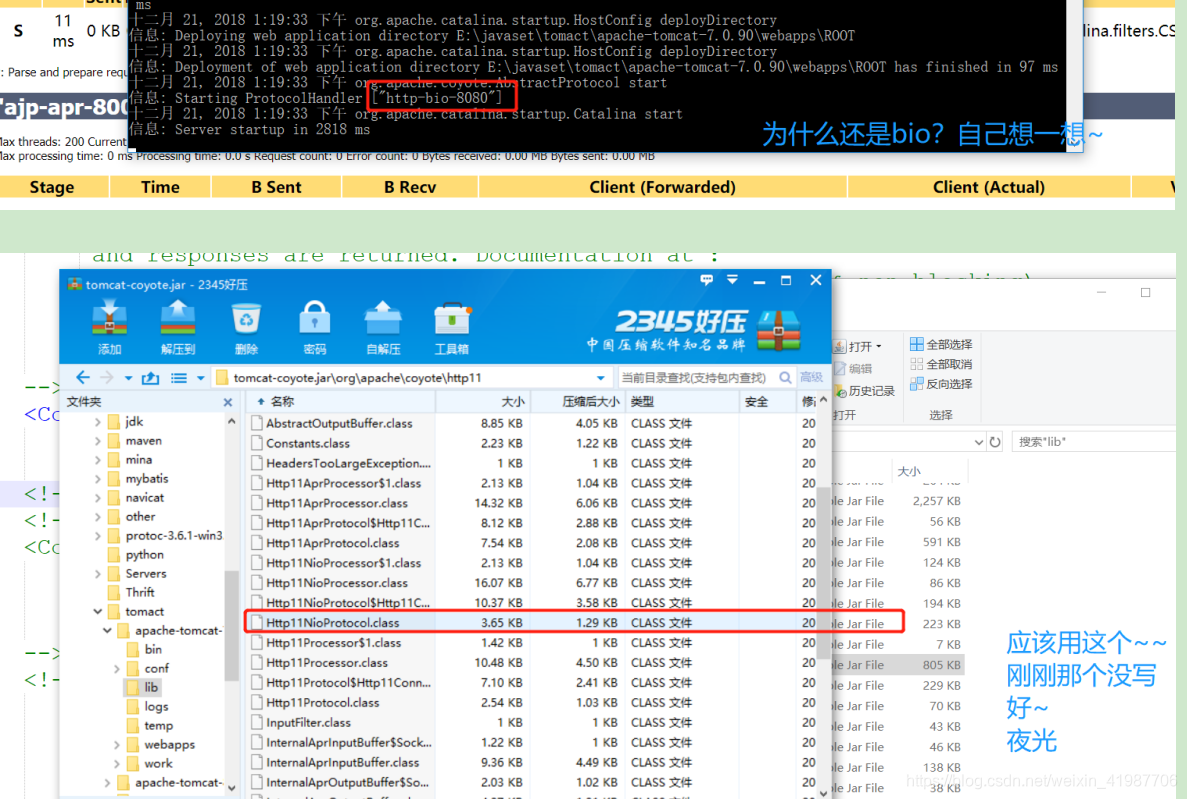Screen dimensions: 1187x799
Task: Click the 大小 column header in Explorer
Action: click(x=908, y=471)
